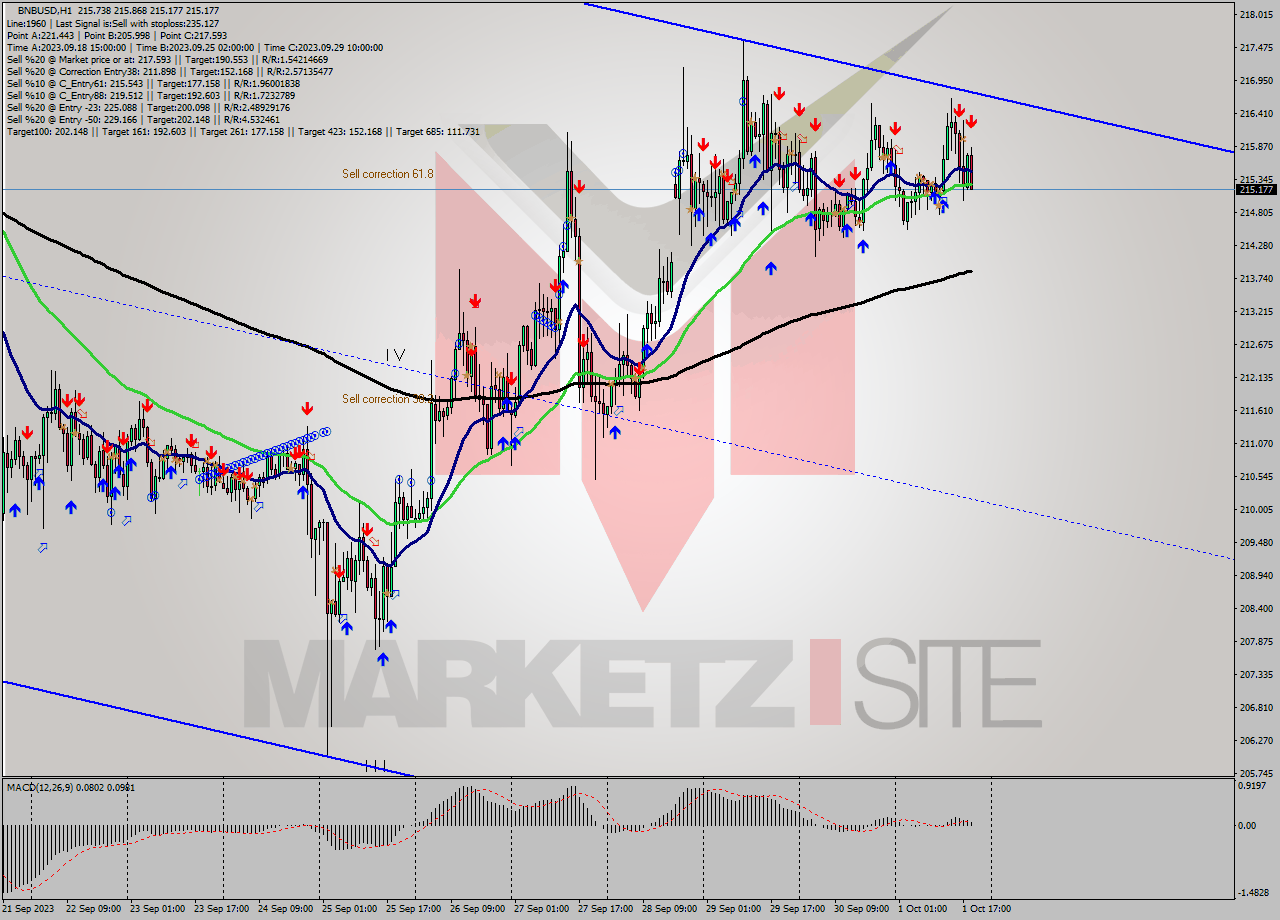Click the '29 Sep 01:00' time label
This screenshot has width=1280, height=920.
coord(736,909)
